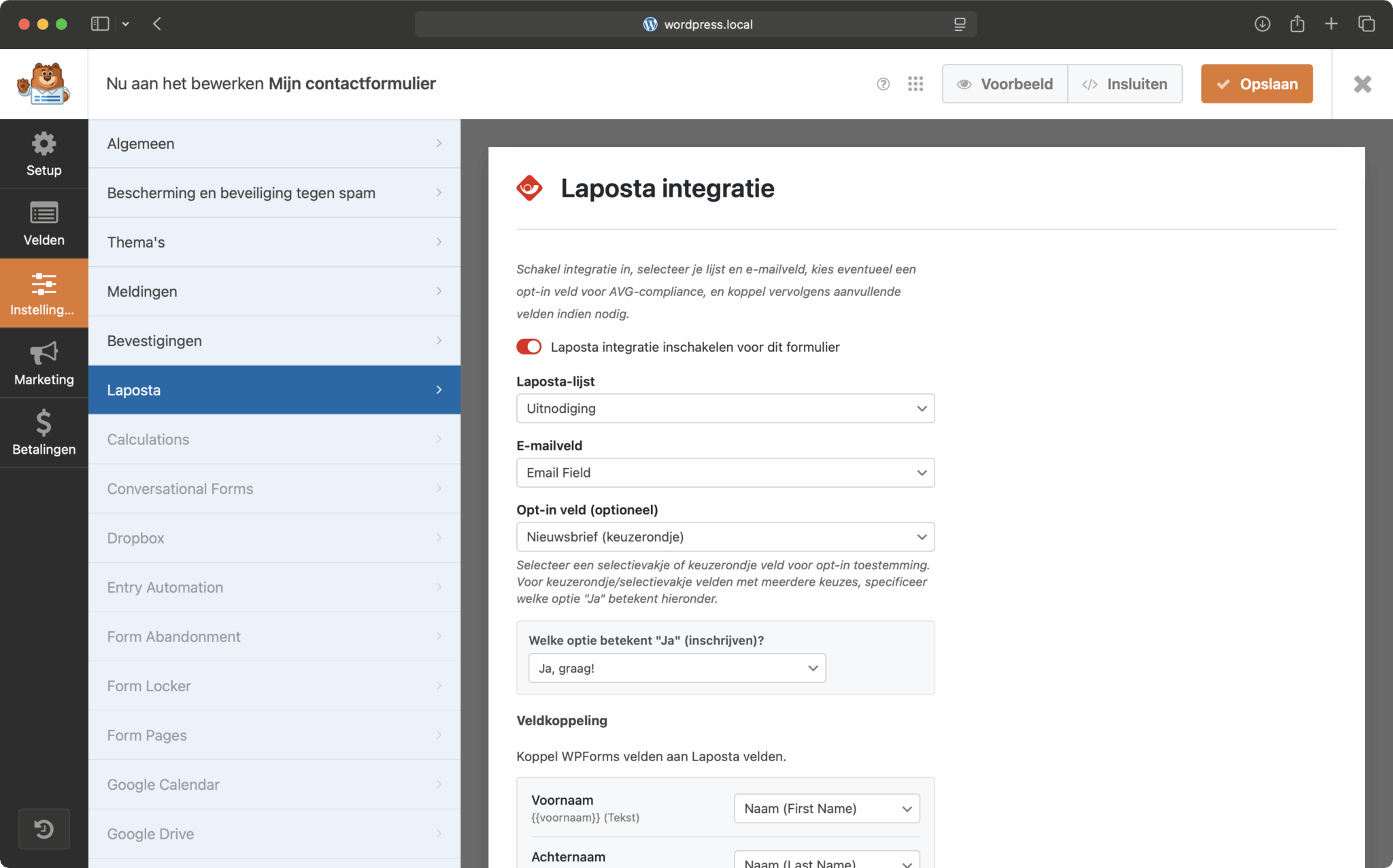1393x868 pixels.
Task: Open the Setup gear panel
Action: 44,154
